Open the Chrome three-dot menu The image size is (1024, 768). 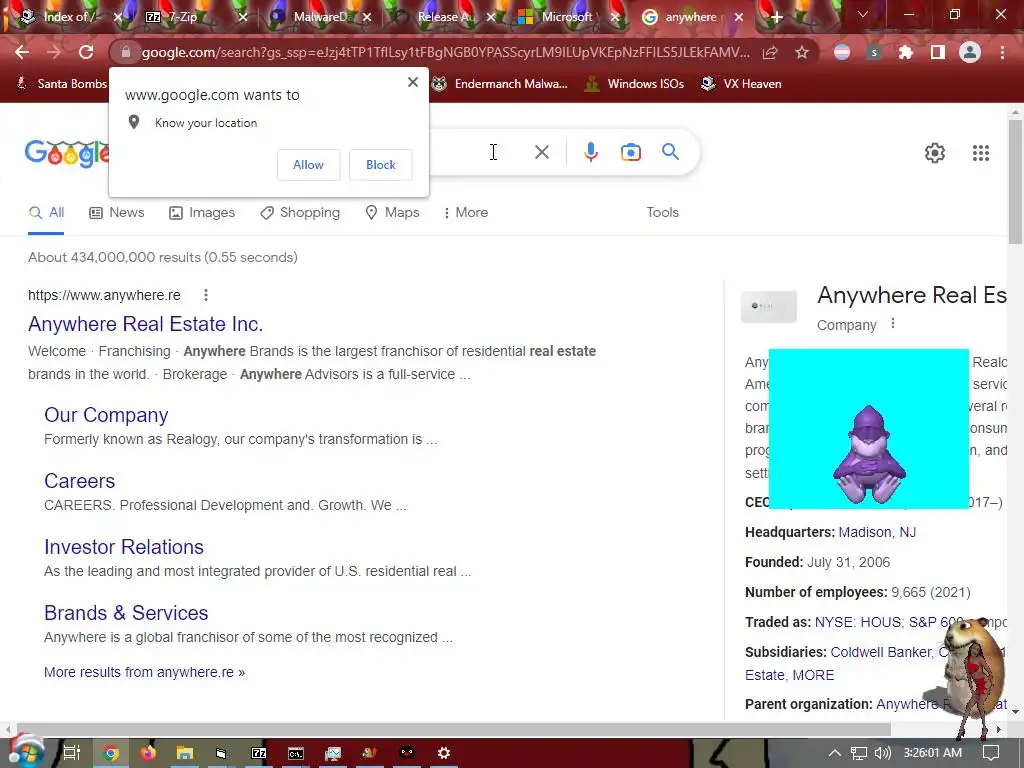(x=1002, y=52)
